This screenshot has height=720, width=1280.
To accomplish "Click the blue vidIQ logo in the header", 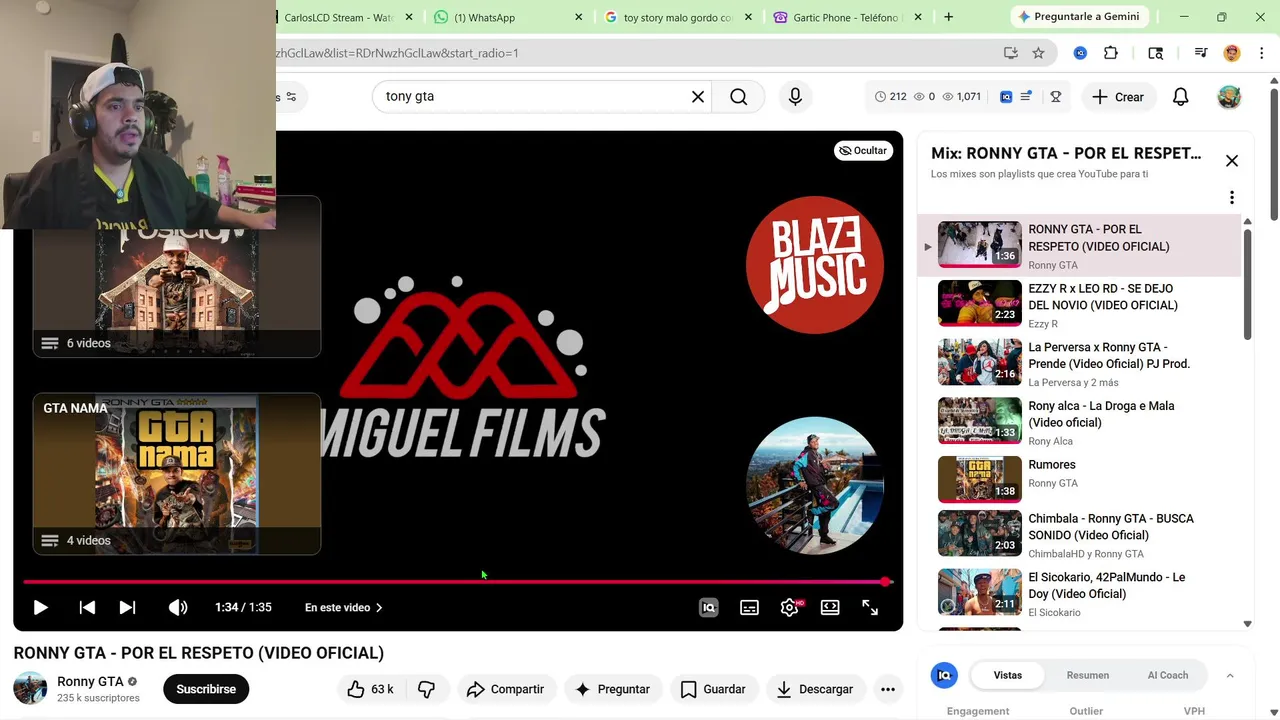I will (1006, 97).
